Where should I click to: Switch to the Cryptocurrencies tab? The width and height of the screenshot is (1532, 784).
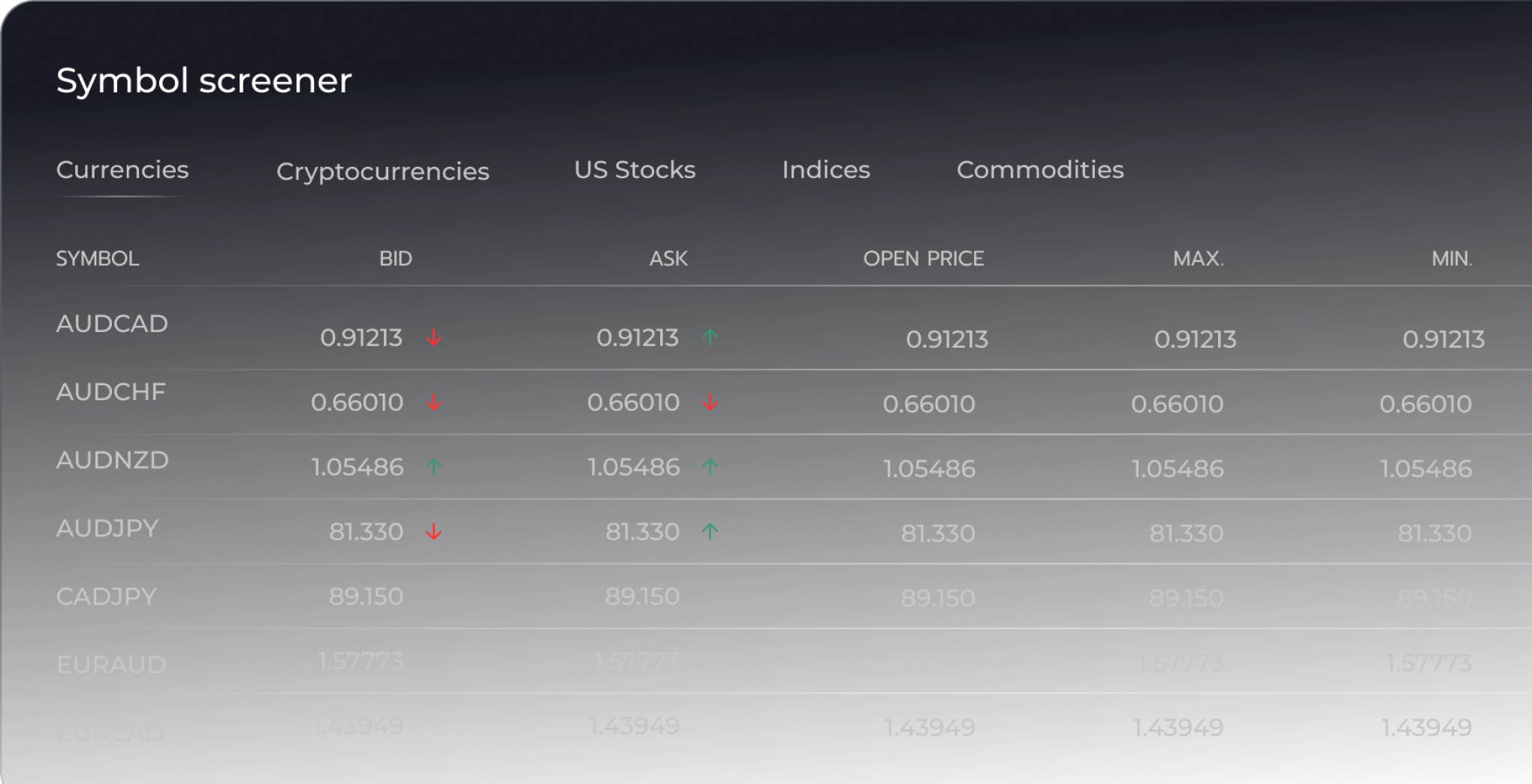(382, 171)
